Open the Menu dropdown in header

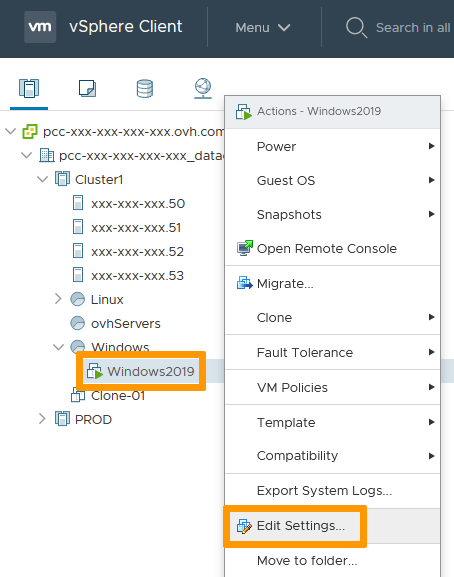[x=263, y=28]
